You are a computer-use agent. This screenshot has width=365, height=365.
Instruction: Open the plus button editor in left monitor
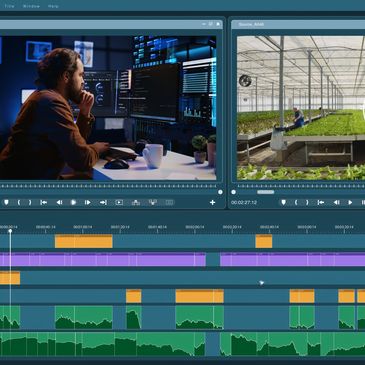point(212,202)
